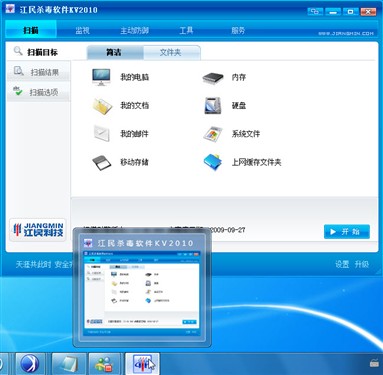This screenshot has width=383, height=375.
Task: Maximize the KV2010 window
Action: pos(351,12)
